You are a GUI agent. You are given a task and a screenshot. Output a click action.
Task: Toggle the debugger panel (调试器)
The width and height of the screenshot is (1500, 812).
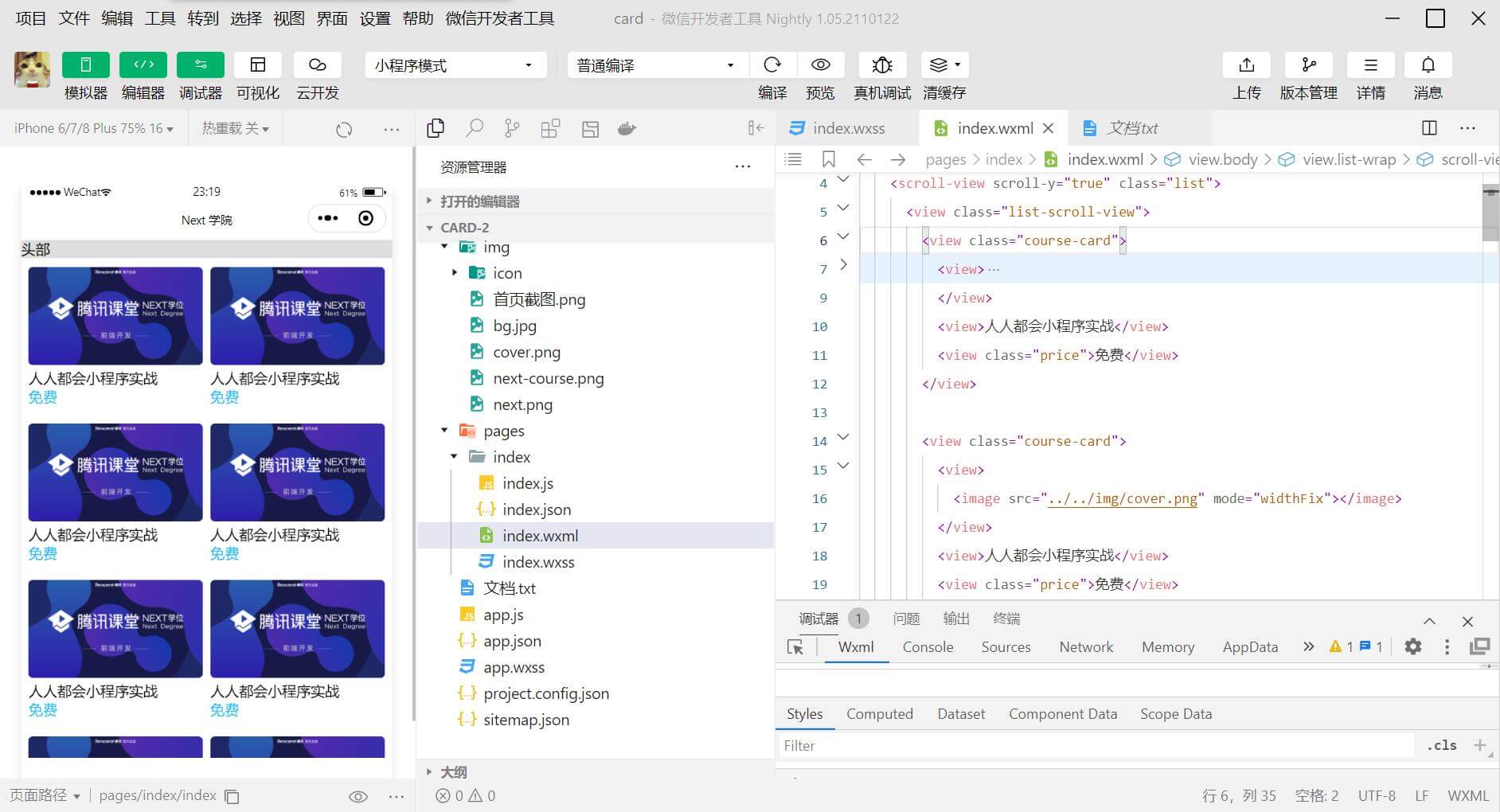201,64
